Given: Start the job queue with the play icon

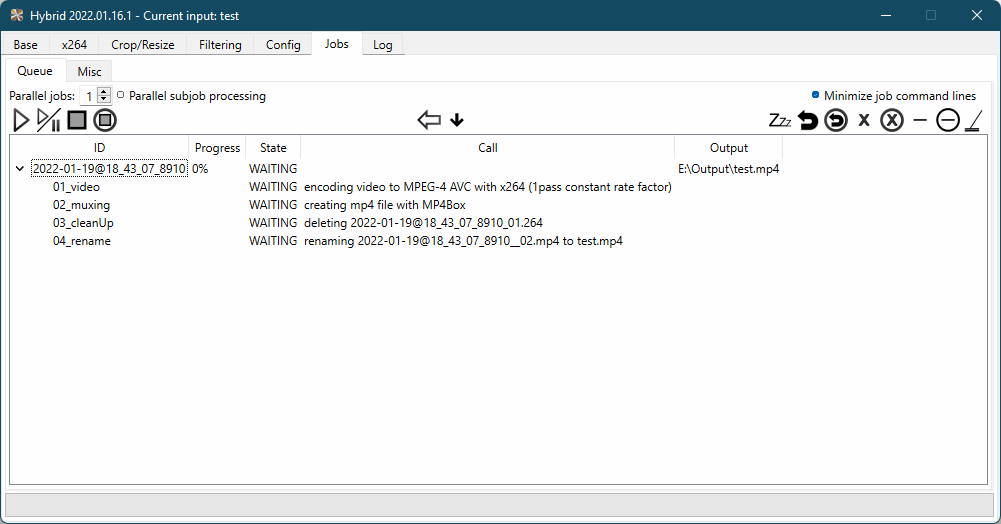Looking at the screenshot, I should tap(21, 121).
